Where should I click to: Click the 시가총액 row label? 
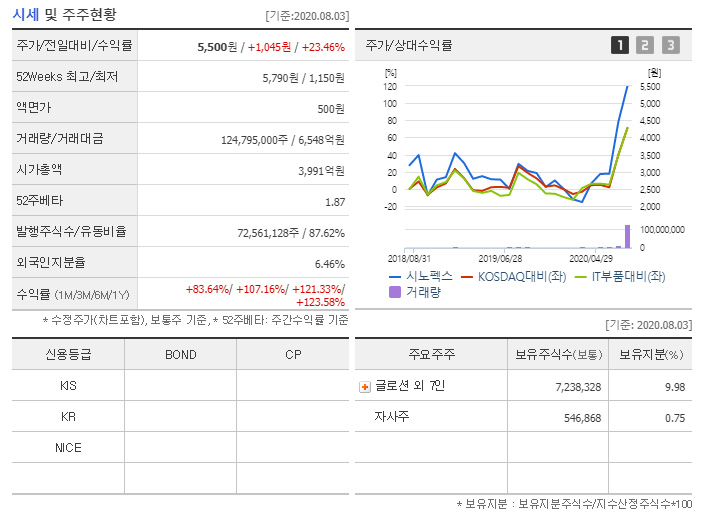point(39,169)
